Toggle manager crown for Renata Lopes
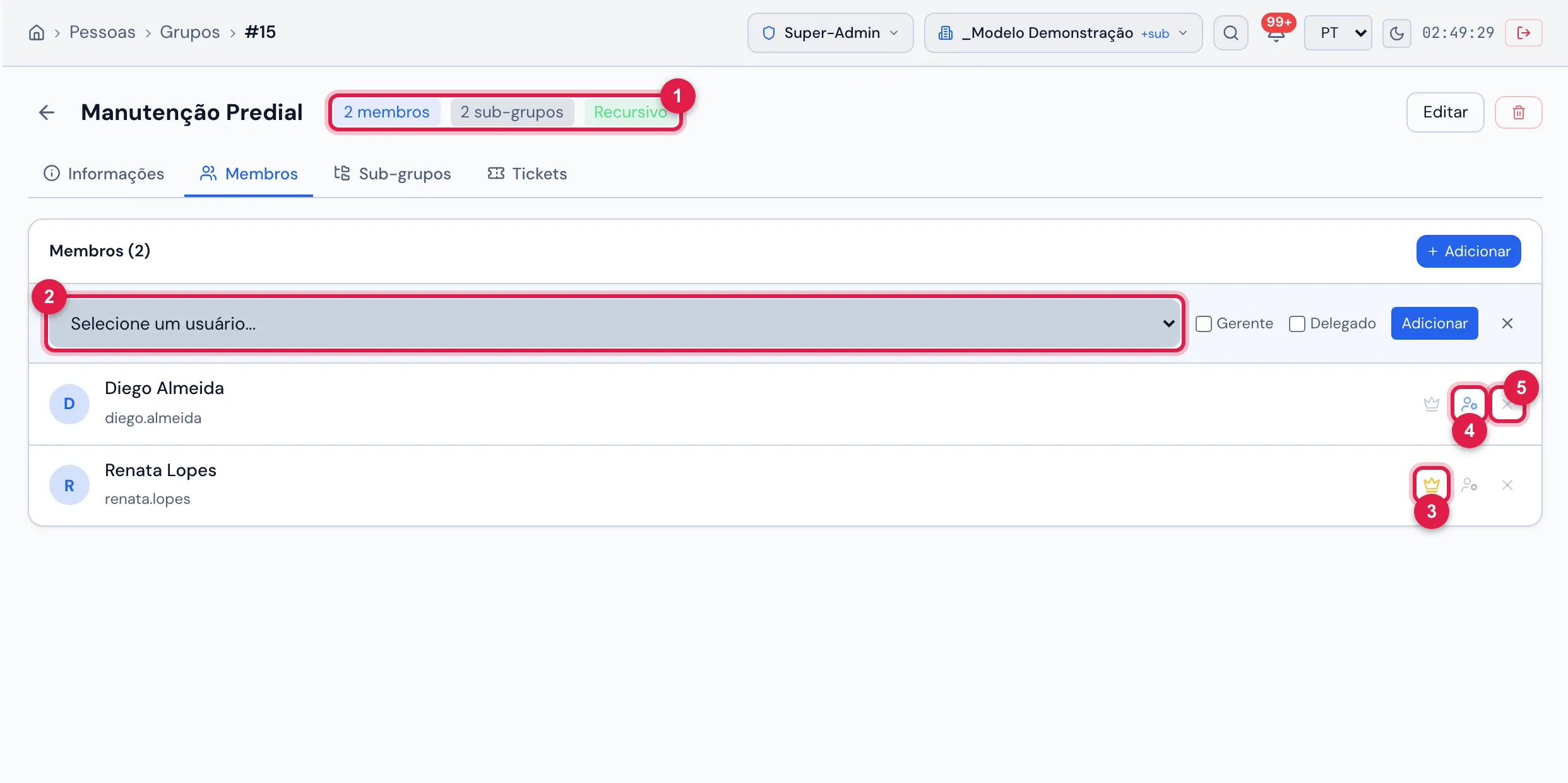Viewport: 1568px width, 783px height. 1431,485
